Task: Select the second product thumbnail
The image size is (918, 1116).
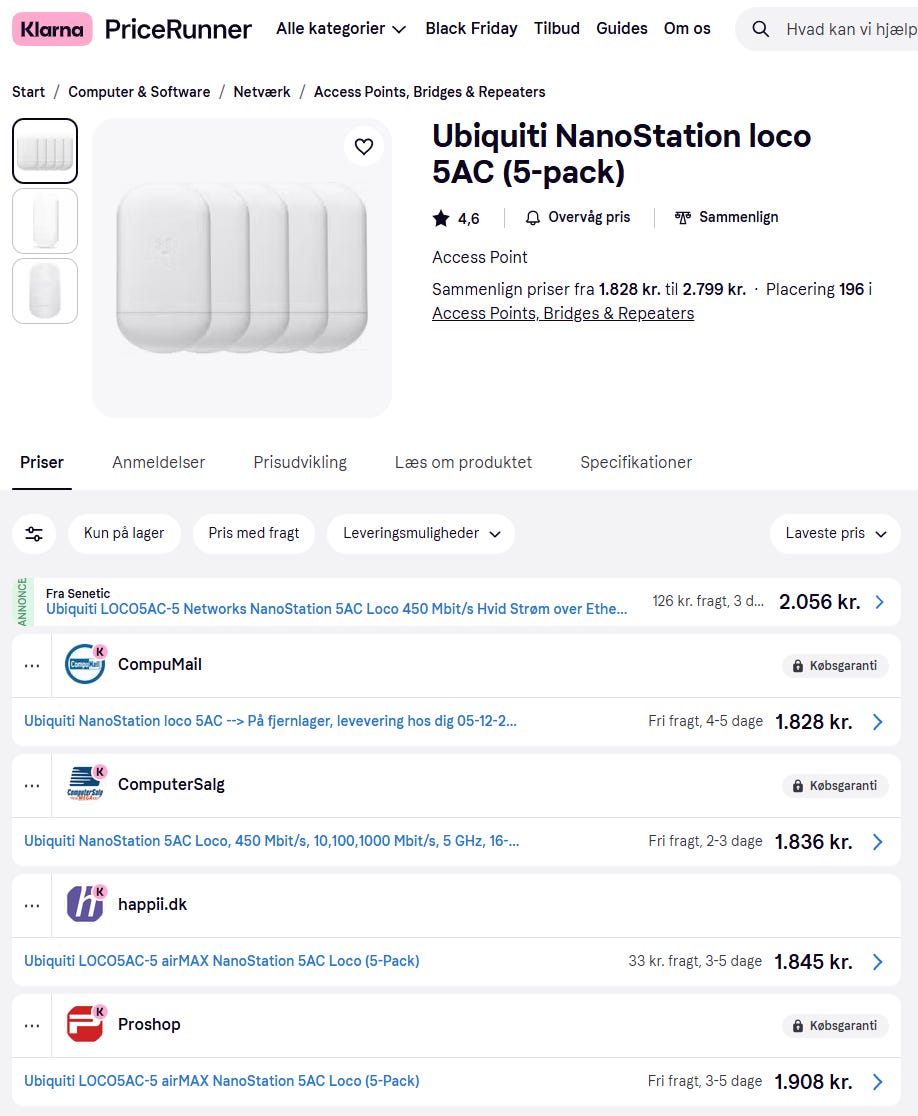Action: pyautogui.click(x=45, y=221)
